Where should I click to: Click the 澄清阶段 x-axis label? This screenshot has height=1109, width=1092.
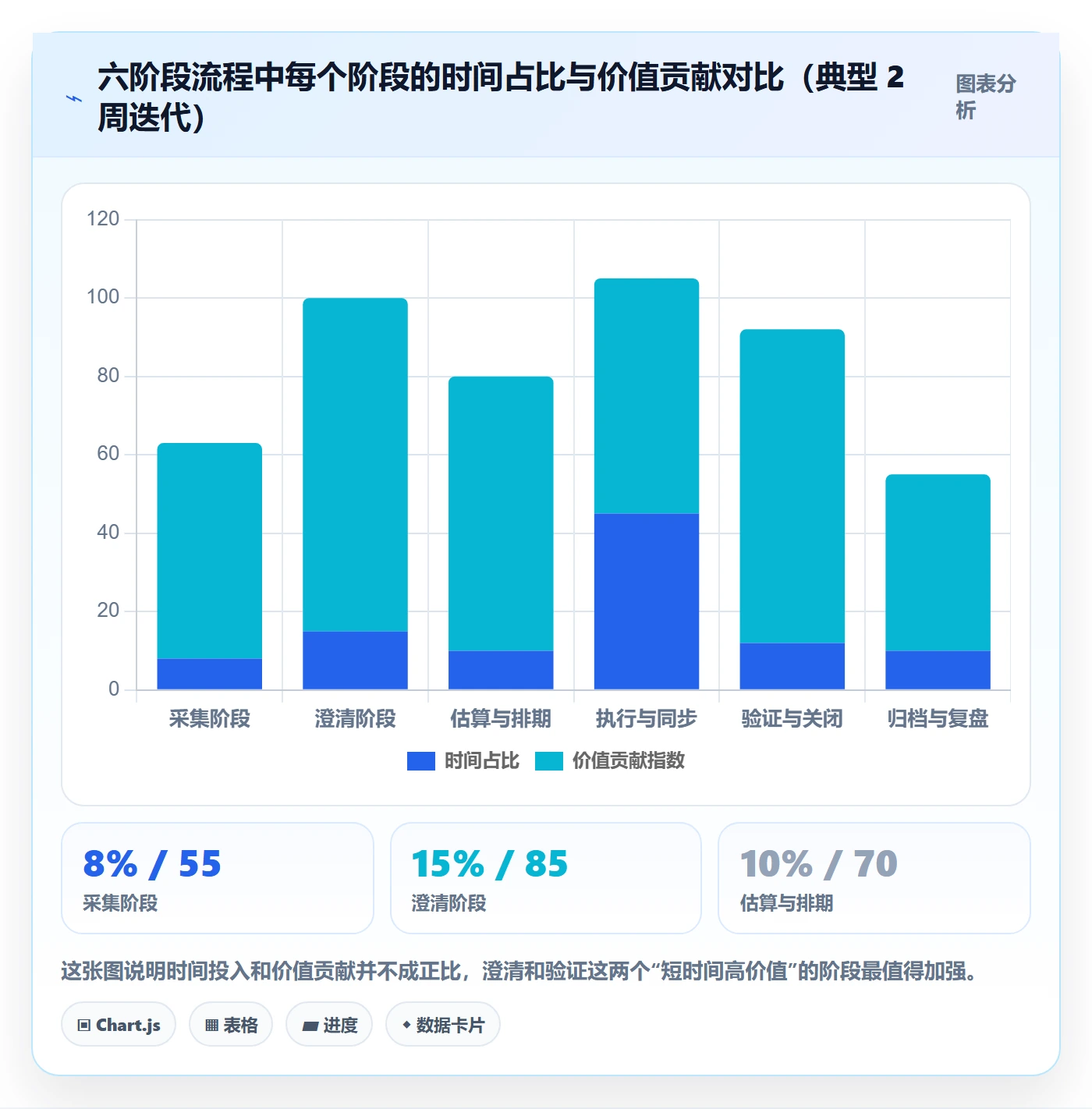coord(355,718)
